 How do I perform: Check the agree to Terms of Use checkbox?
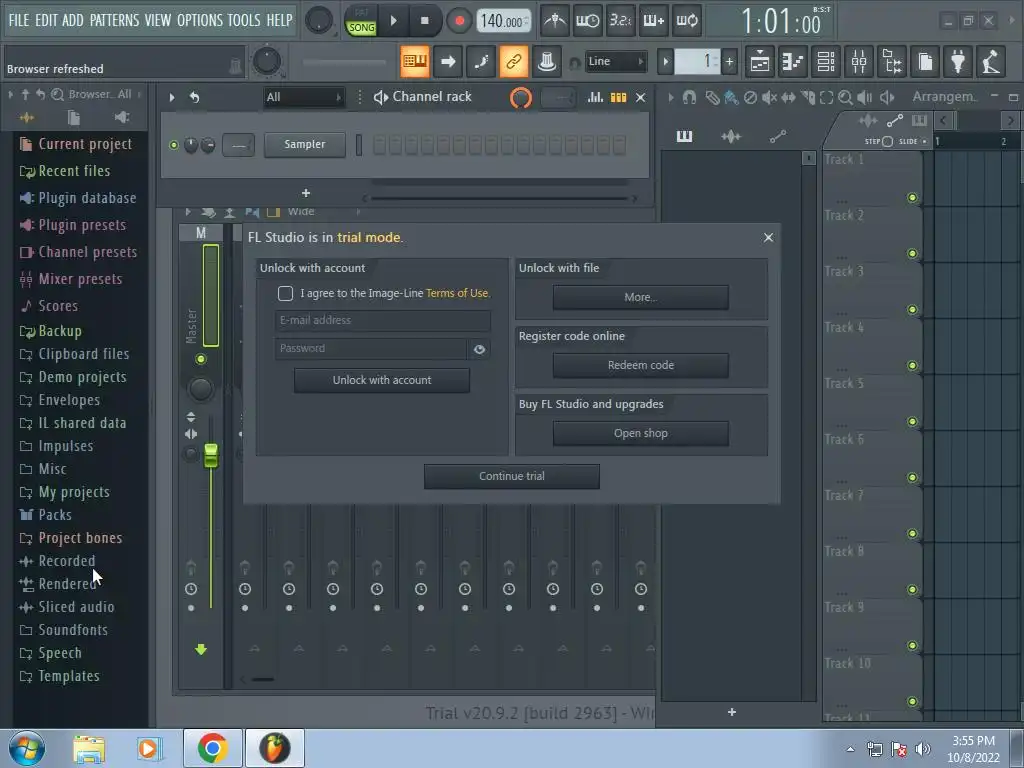(x=285, y=293)
